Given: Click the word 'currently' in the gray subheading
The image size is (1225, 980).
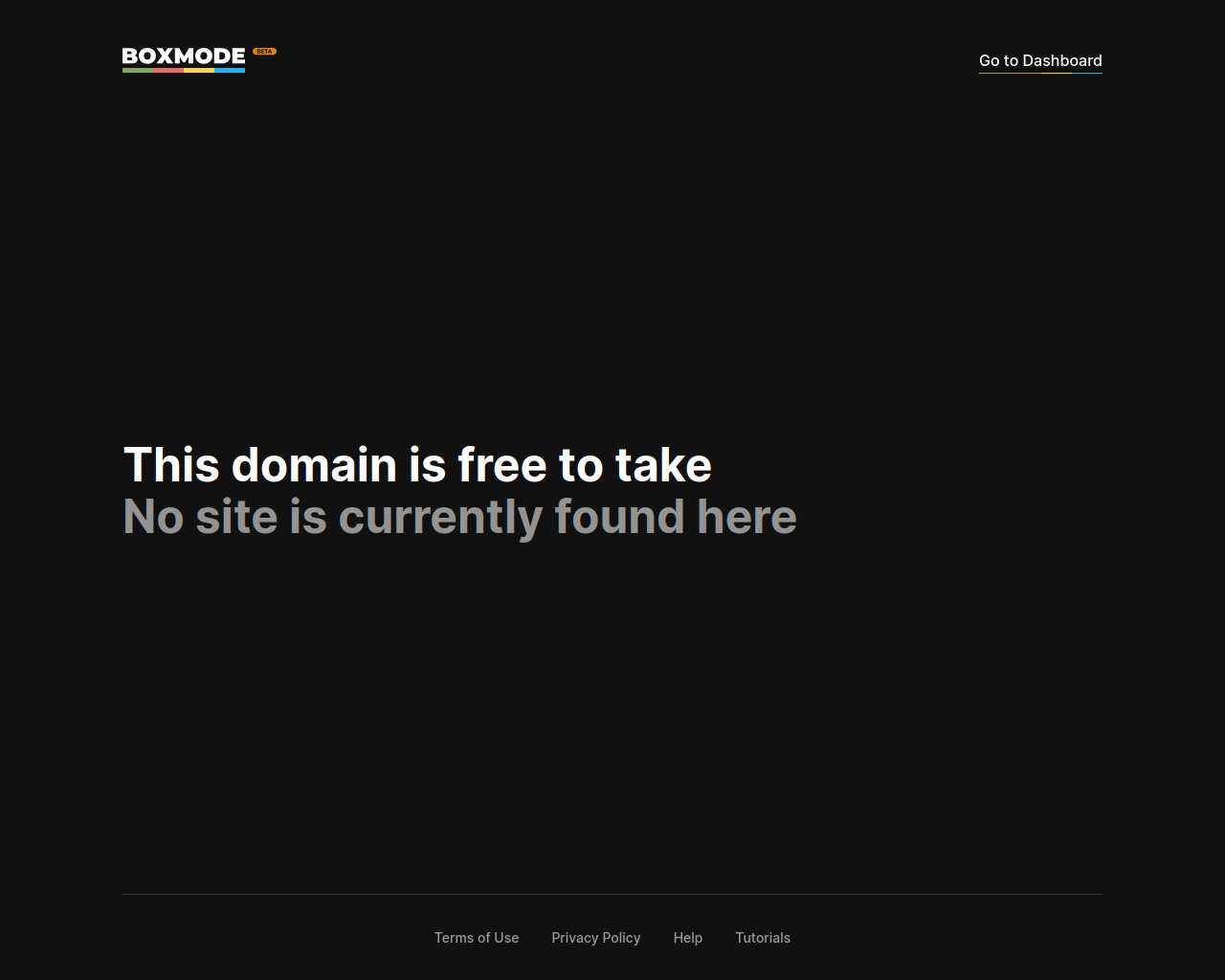Looking at the screenshot, I should pos(441,518).
